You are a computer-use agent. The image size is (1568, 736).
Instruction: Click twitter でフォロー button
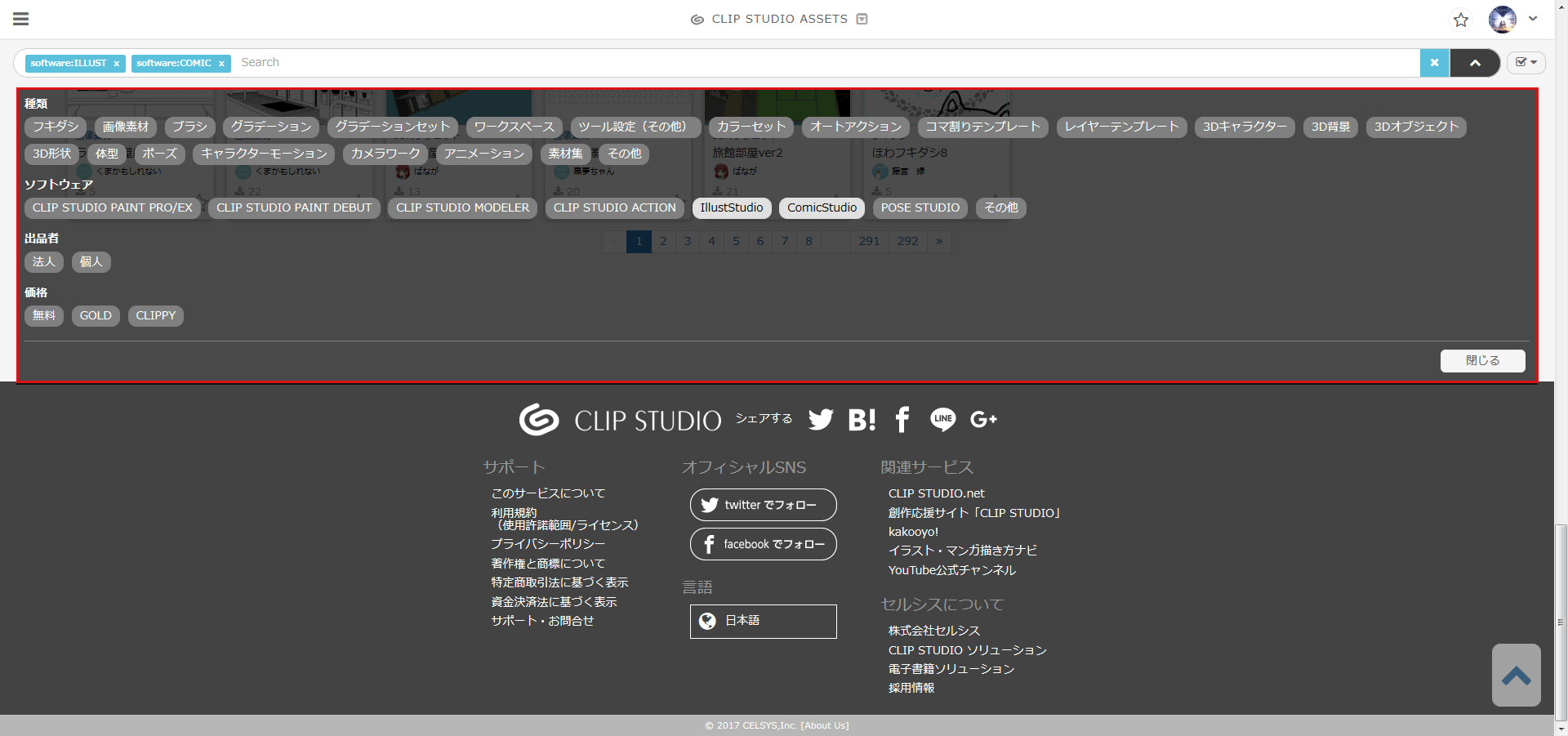pyautogui.click(x=764, y=505)
